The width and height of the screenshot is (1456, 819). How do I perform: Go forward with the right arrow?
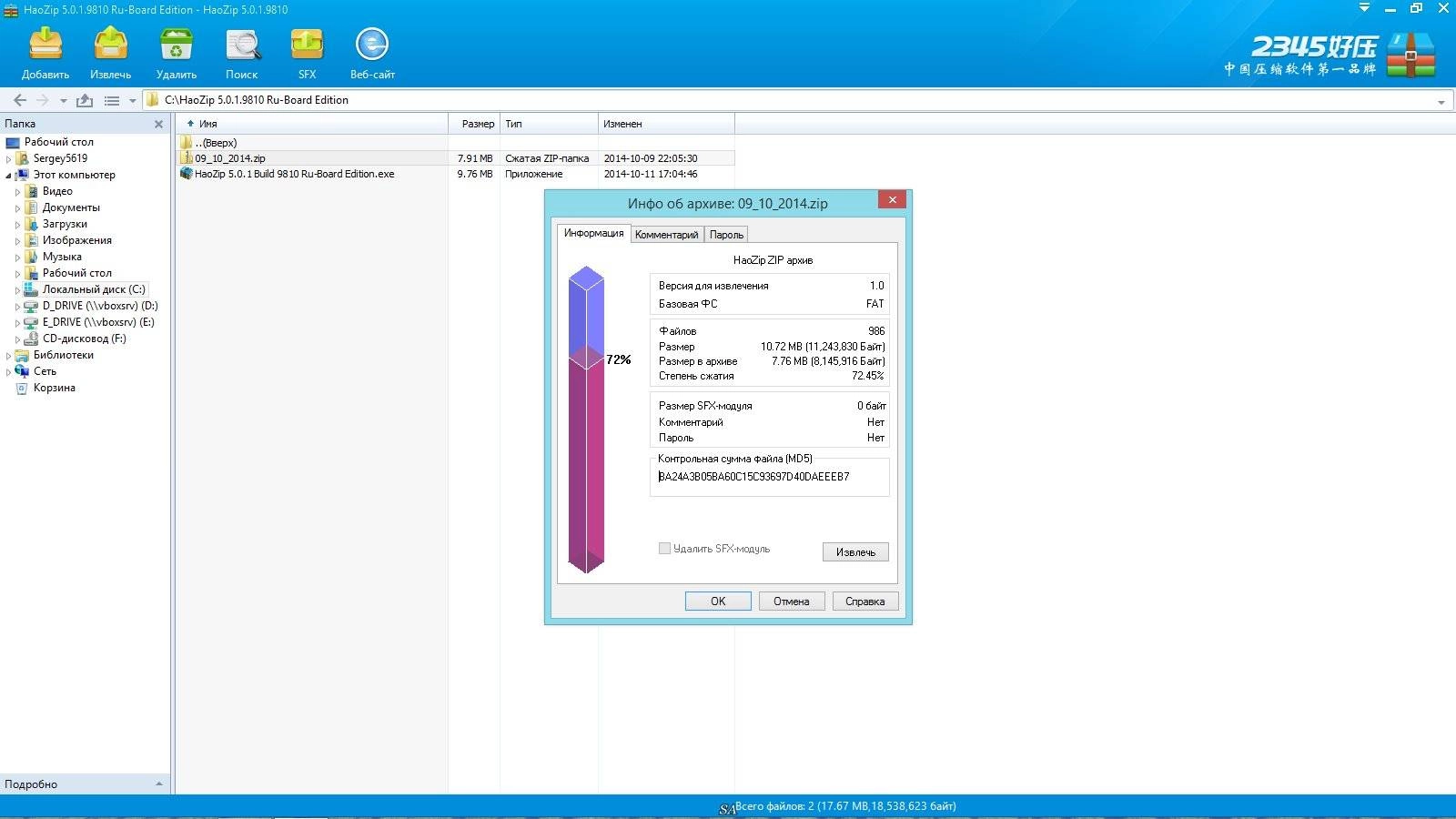click(x=42, y=100)
